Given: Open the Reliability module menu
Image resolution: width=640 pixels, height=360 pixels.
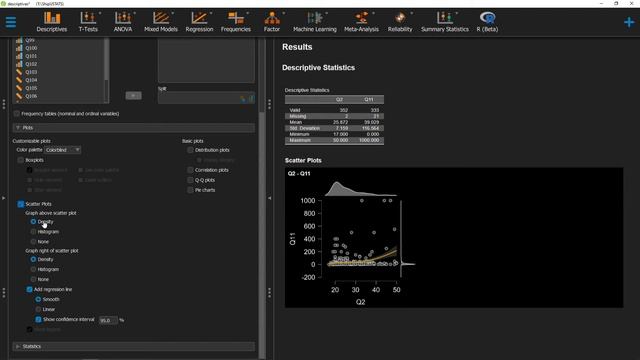Looking at the screenshot, I should pyautogui.click(x=400, y=22).
